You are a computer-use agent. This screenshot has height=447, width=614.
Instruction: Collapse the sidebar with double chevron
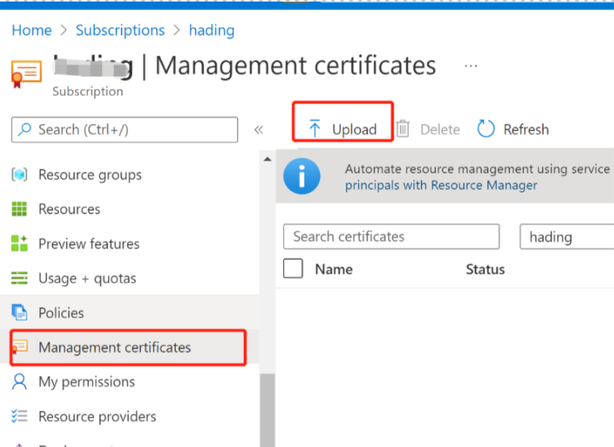pyautogui.click(x=258, y=130)
